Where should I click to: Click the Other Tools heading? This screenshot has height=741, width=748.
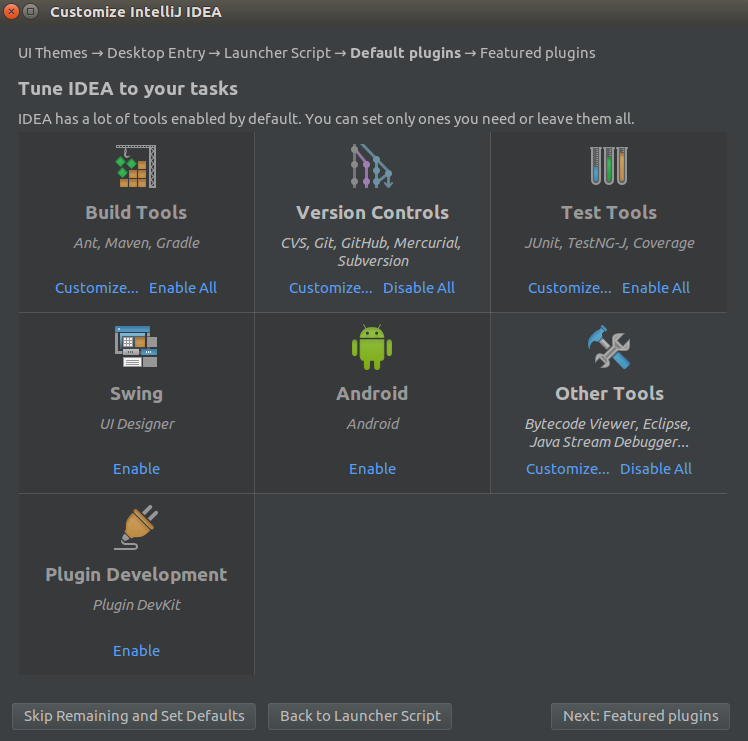tap(609, 394)
